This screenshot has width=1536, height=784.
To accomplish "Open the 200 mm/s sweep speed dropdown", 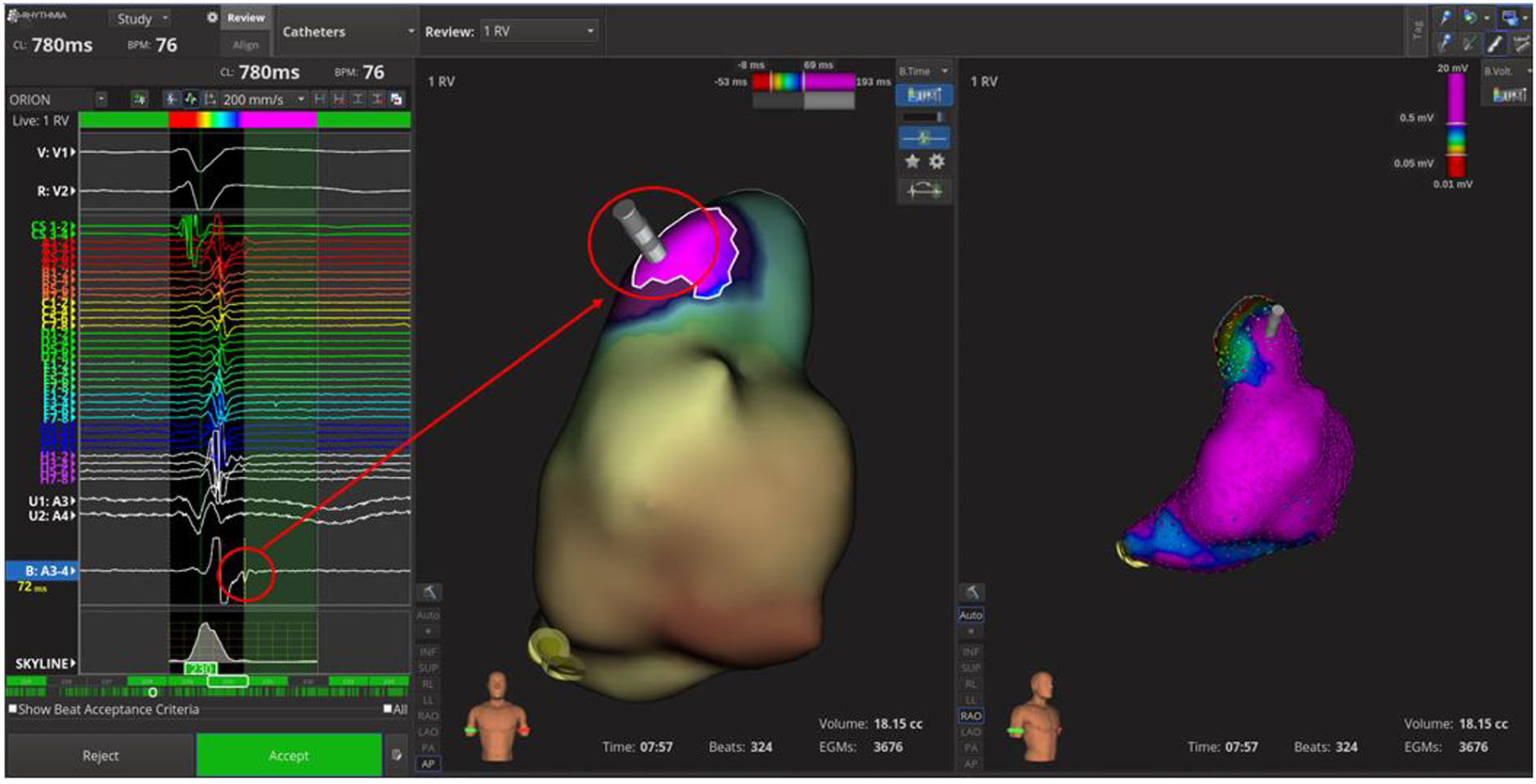I will click(263, 100).
